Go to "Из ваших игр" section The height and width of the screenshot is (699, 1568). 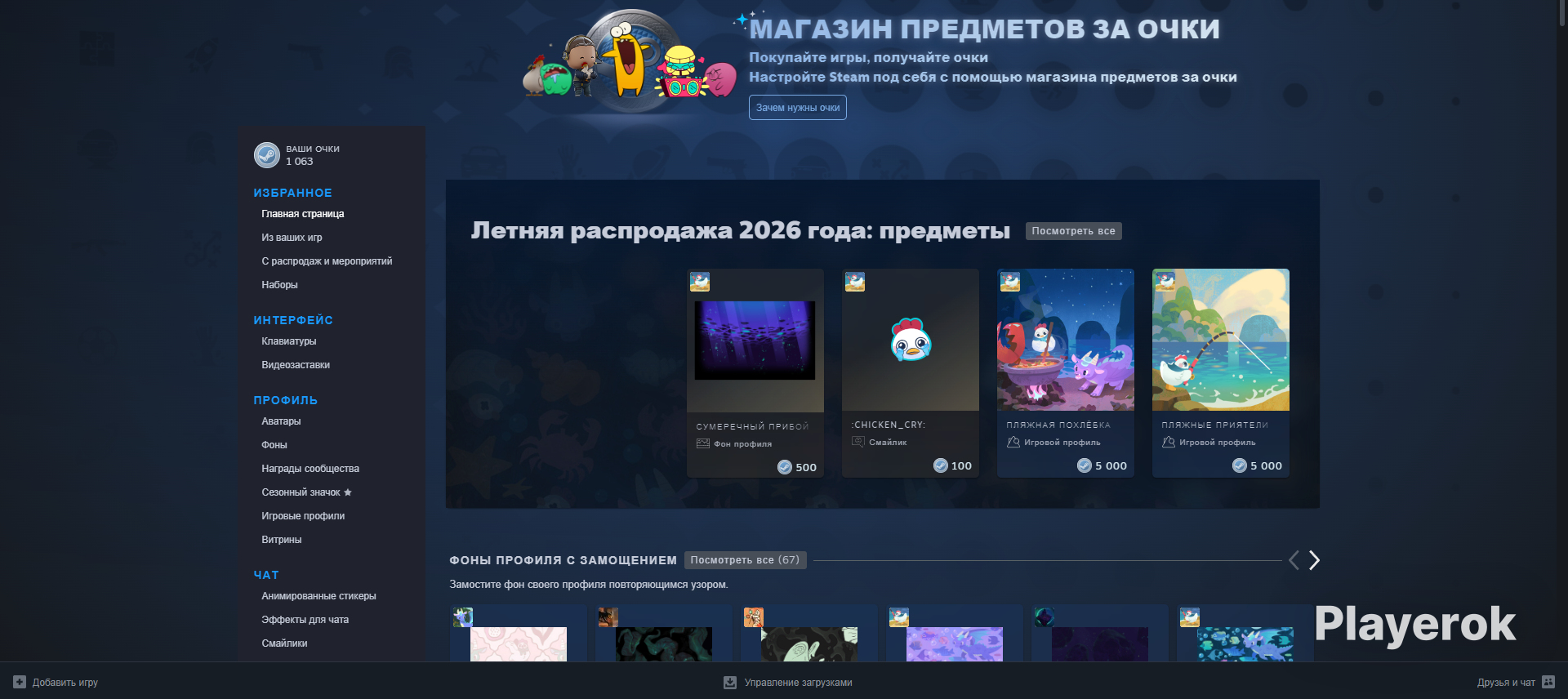pos(292,238)
